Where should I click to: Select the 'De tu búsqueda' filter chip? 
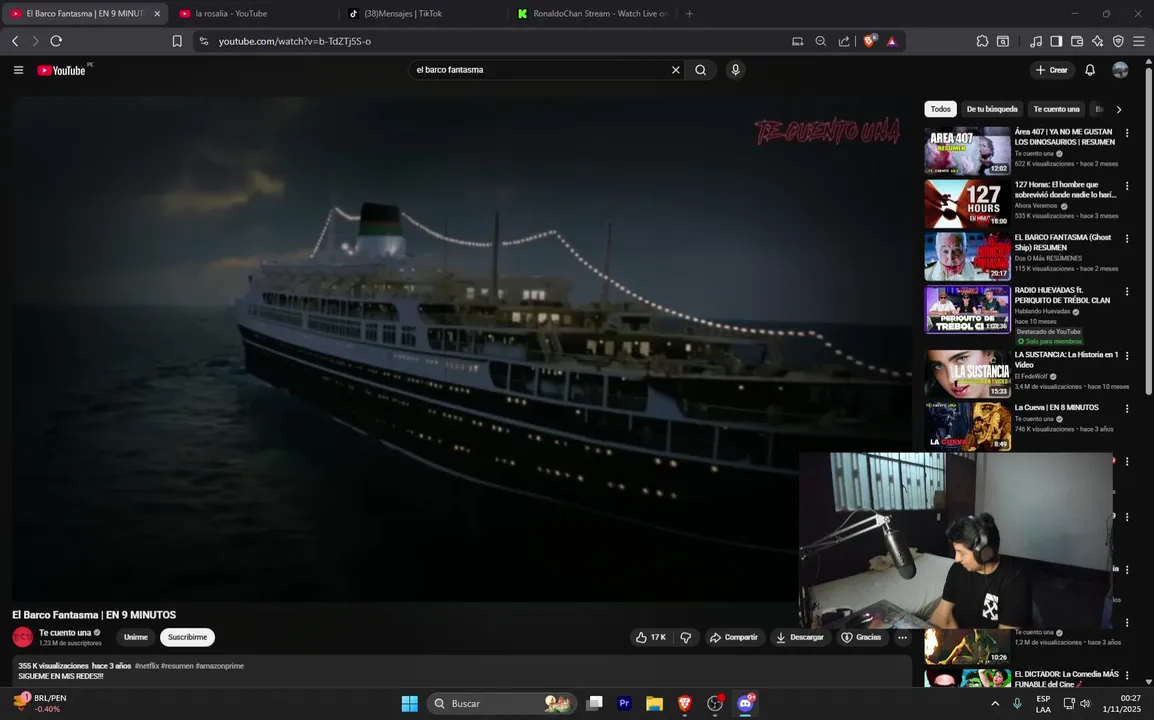point(992,109)
